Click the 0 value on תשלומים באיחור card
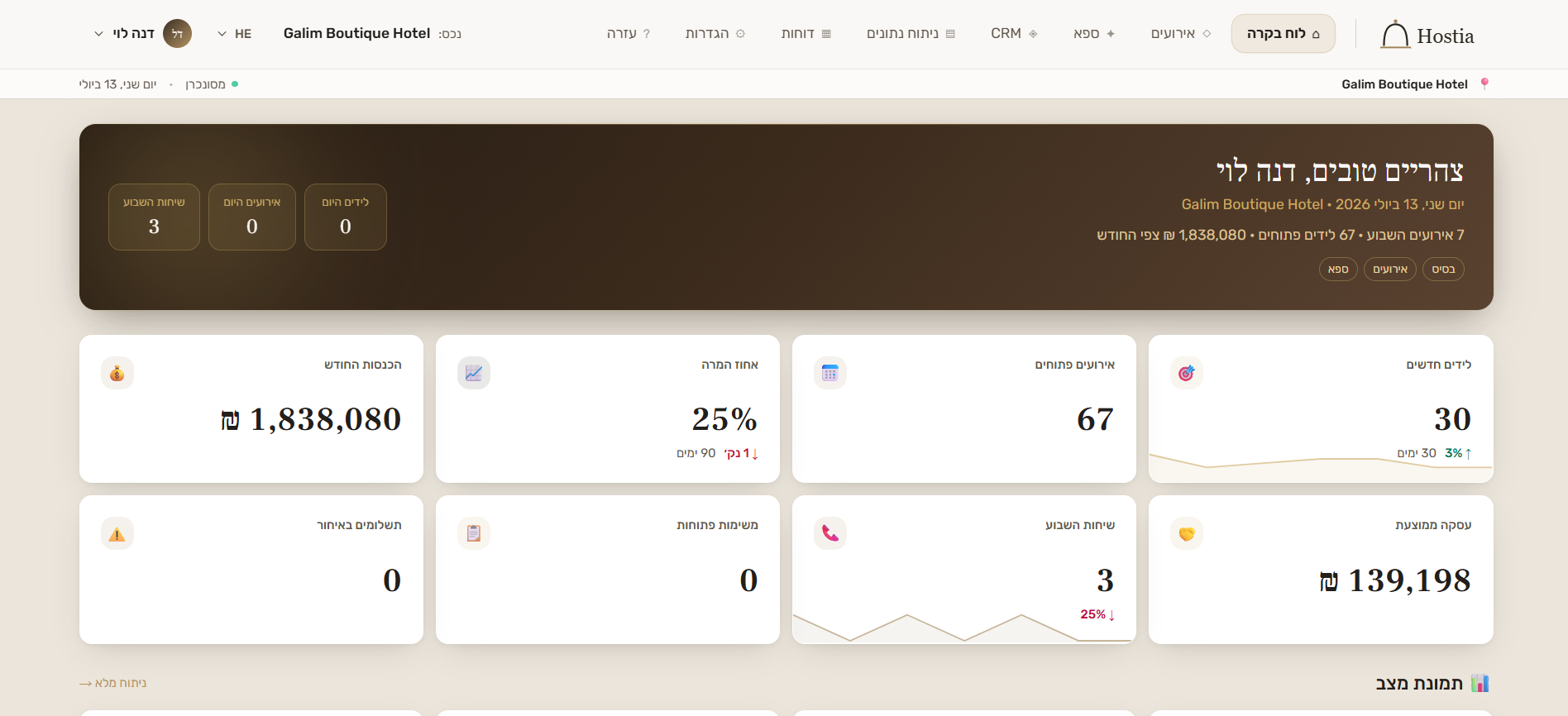 click(392, 580)
